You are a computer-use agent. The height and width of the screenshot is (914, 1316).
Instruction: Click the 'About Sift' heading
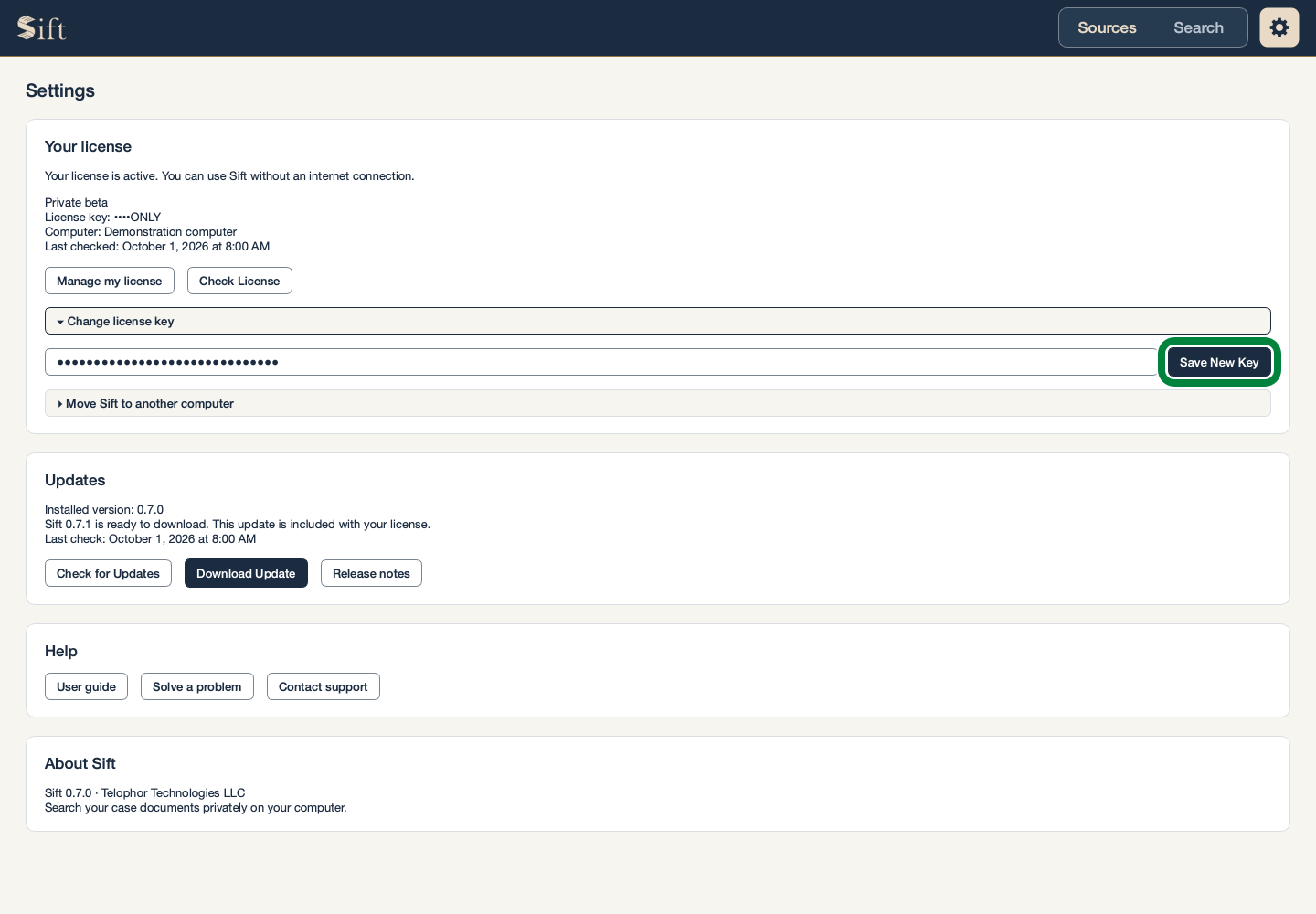pos(80,763)
